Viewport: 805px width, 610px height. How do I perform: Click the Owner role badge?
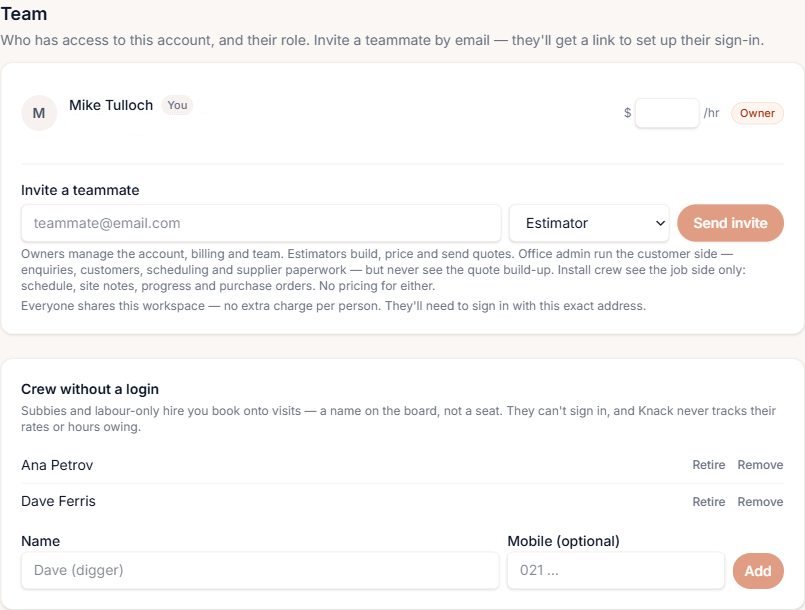[x=757, y=113]
